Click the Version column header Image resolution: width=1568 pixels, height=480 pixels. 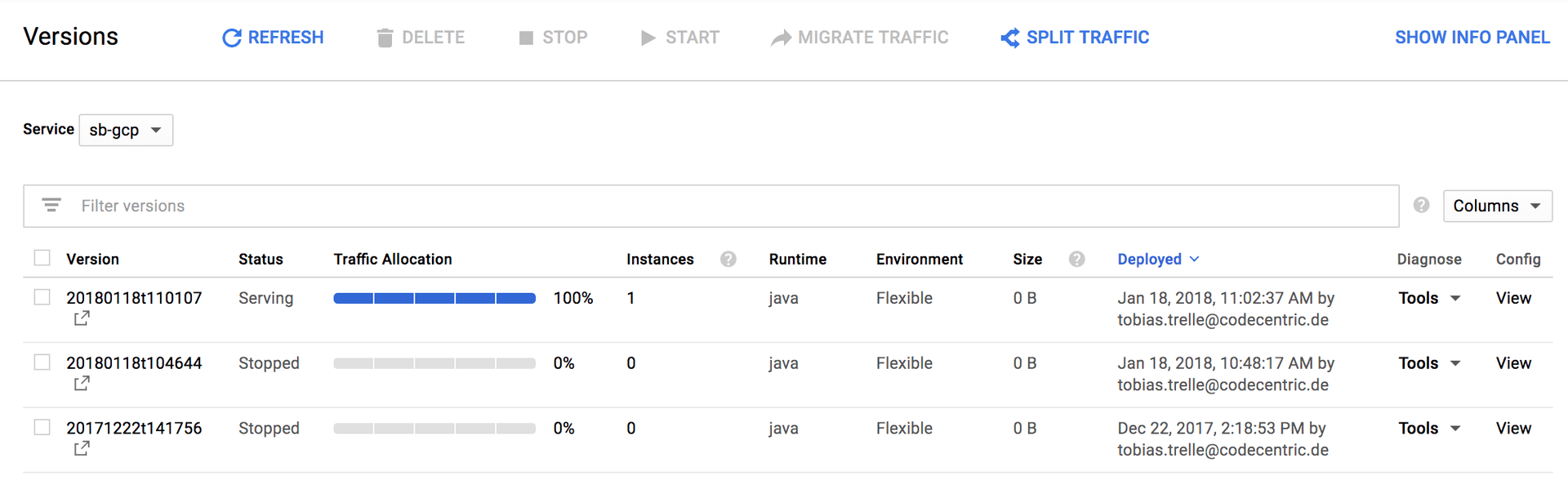point(92,260)
